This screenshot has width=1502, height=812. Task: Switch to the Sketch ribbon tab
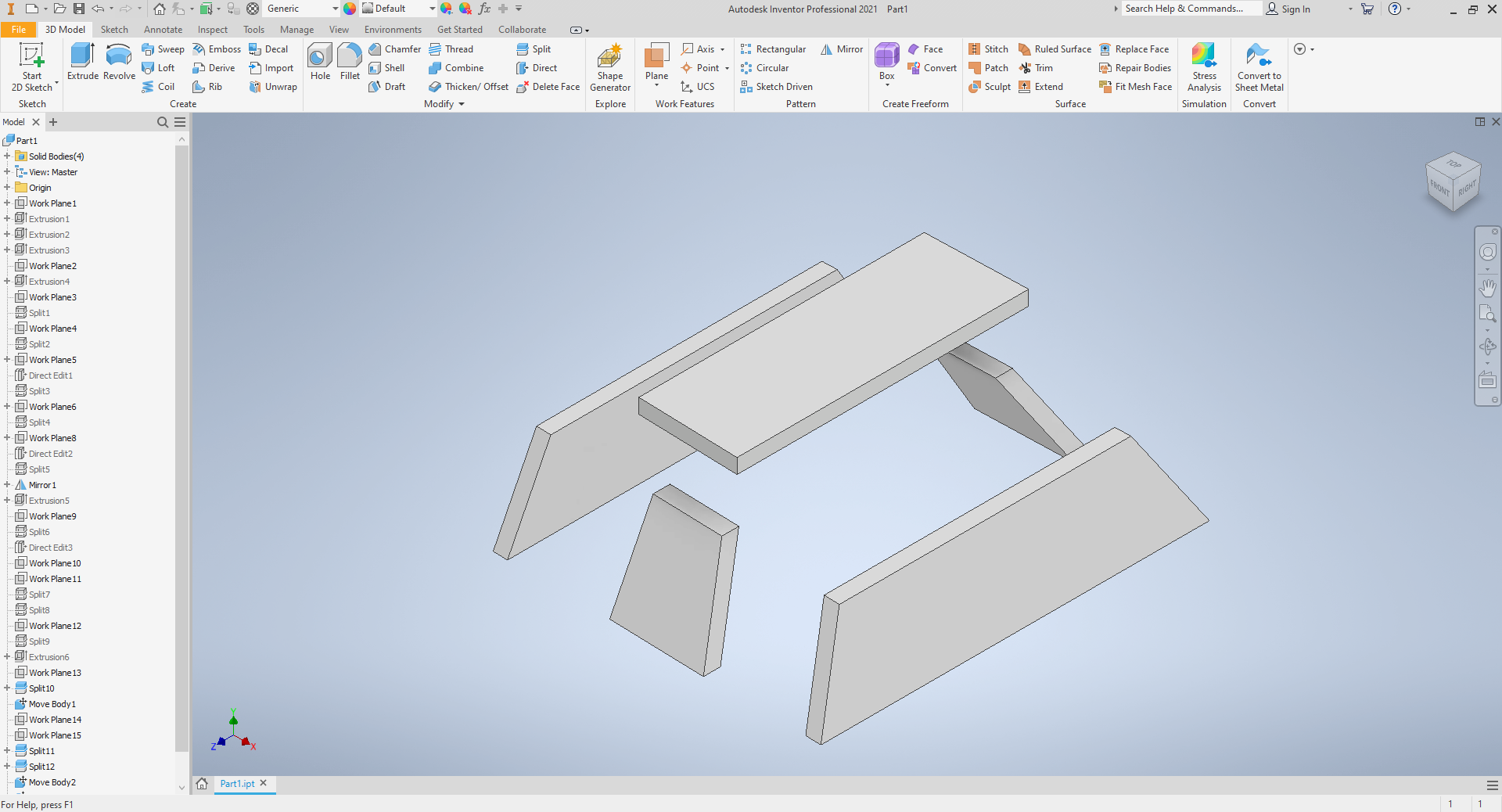(114, 30)
